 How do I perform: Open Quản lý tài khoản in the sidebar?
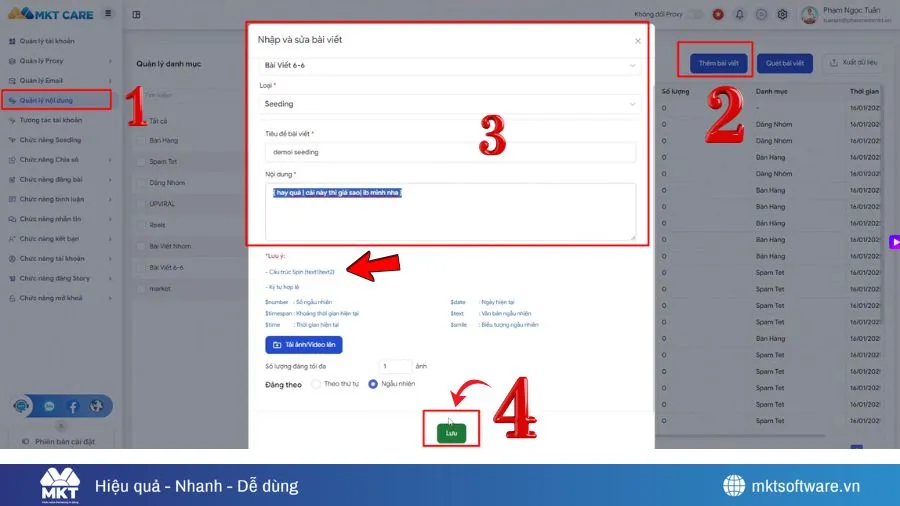coord(47,41)
